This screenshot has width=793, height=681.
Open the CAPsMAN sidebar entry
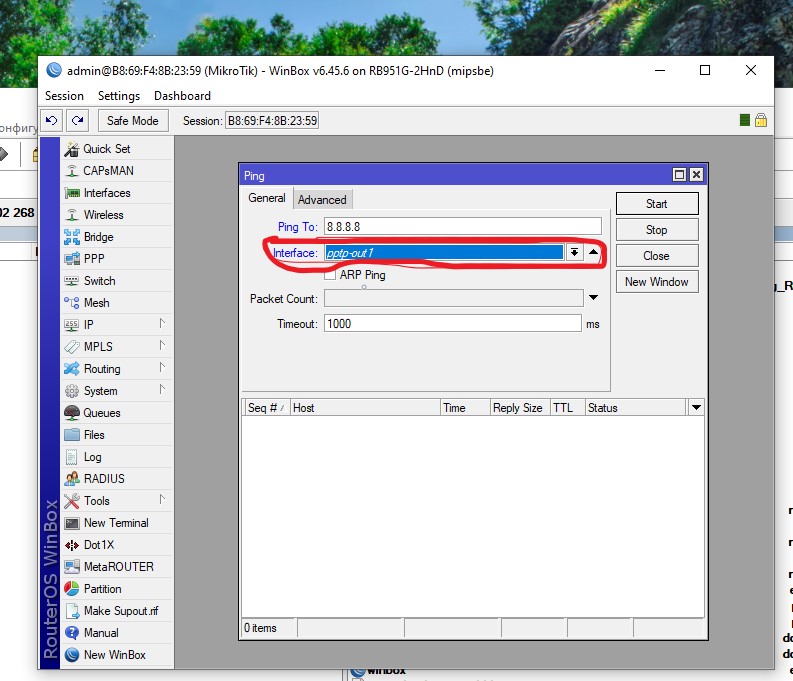tap(117, 171)
